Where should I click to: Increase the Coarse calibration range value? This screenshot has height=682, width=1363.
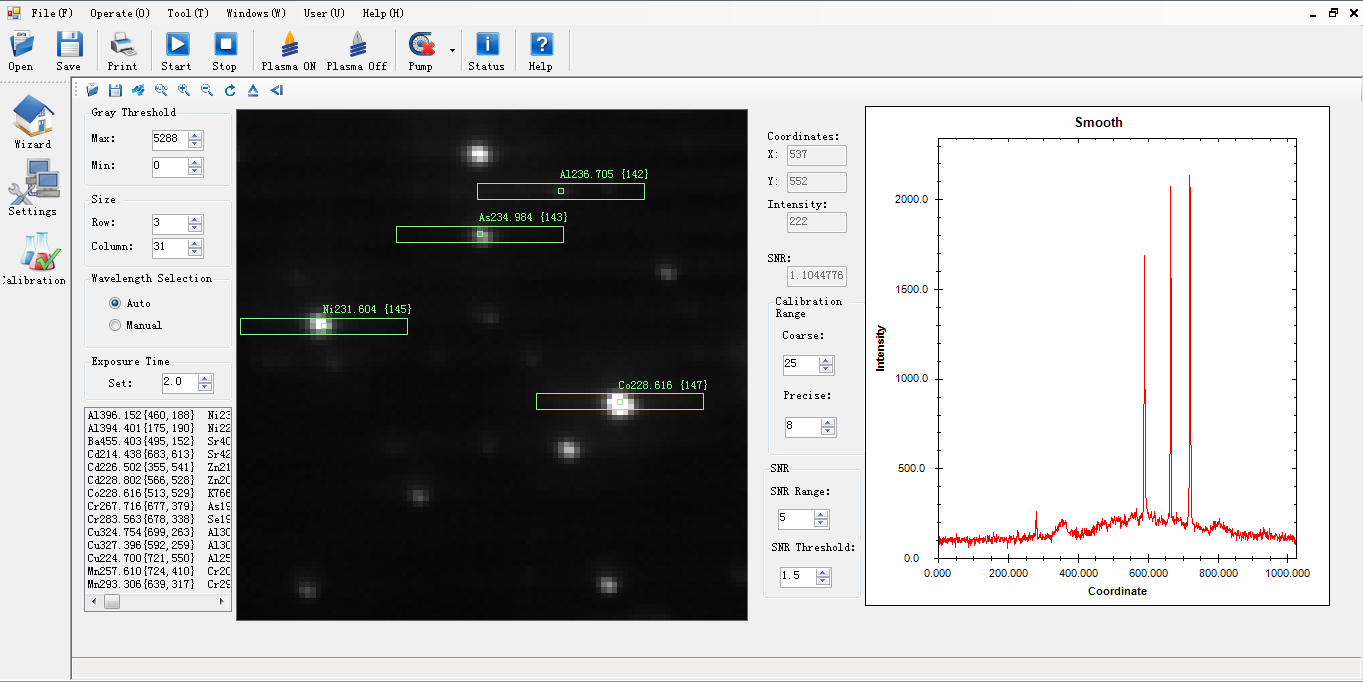tap(826, 361)
